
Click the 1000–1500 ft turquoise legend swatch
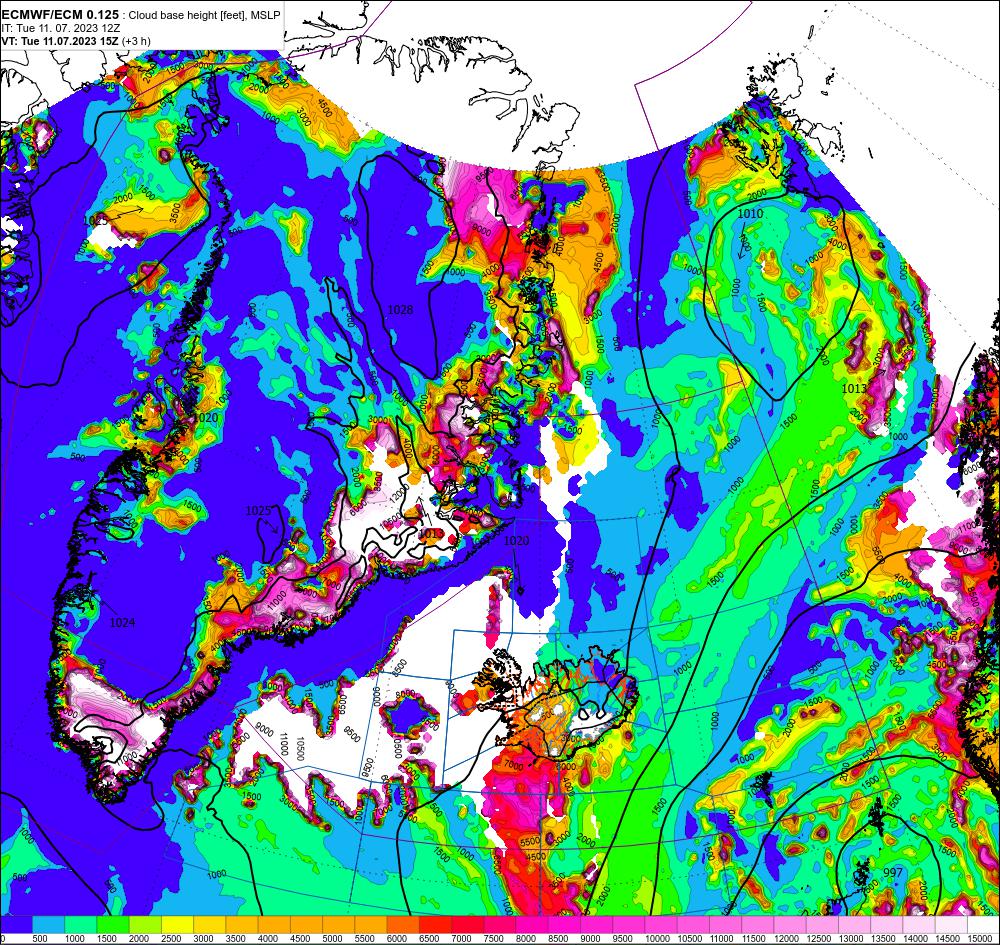[81, 925]
